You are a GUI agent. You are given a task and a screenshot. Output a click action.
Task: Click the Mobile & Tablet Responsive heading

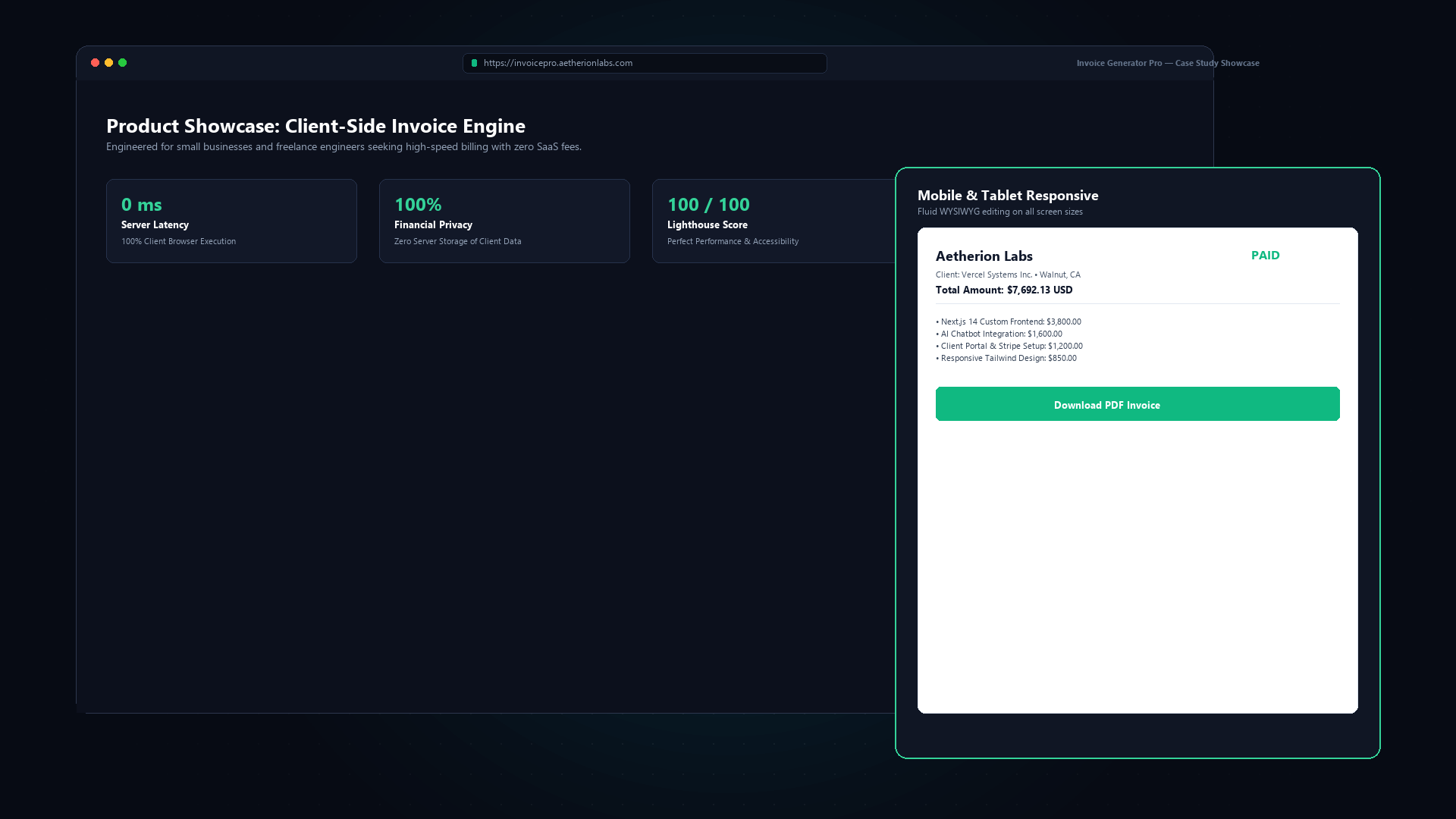pyautogui.click(x=1008, y=196)
